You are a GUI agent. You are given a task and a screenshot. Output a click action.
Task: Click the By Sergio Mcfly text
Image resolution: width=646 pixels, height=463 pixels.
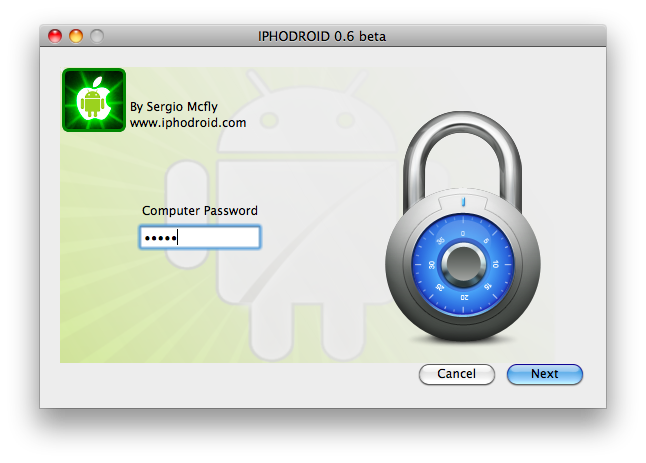(x=173, y=107)
